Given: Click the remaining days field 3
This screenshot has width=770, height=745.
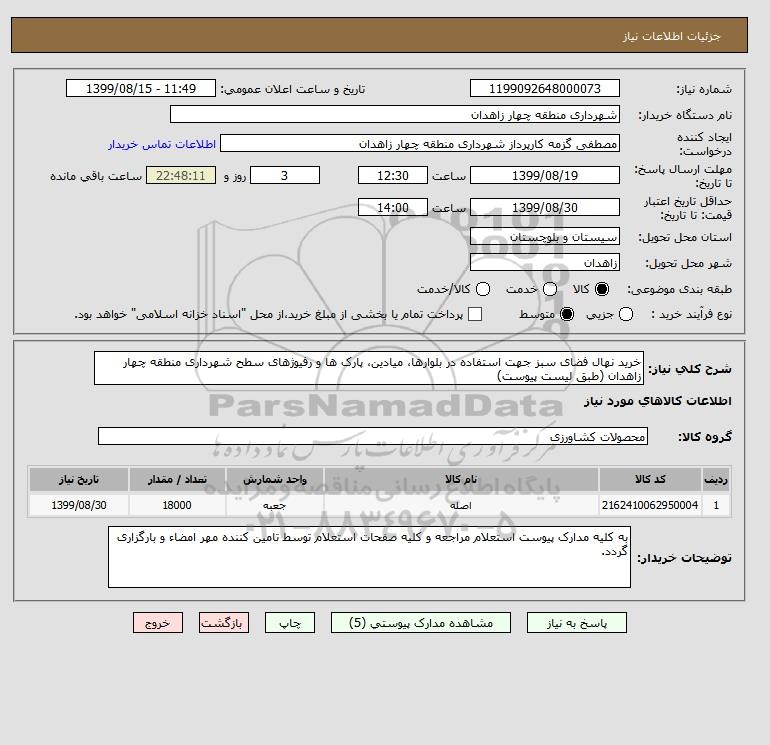Looking at the screenshot, I should click(285, 175).
